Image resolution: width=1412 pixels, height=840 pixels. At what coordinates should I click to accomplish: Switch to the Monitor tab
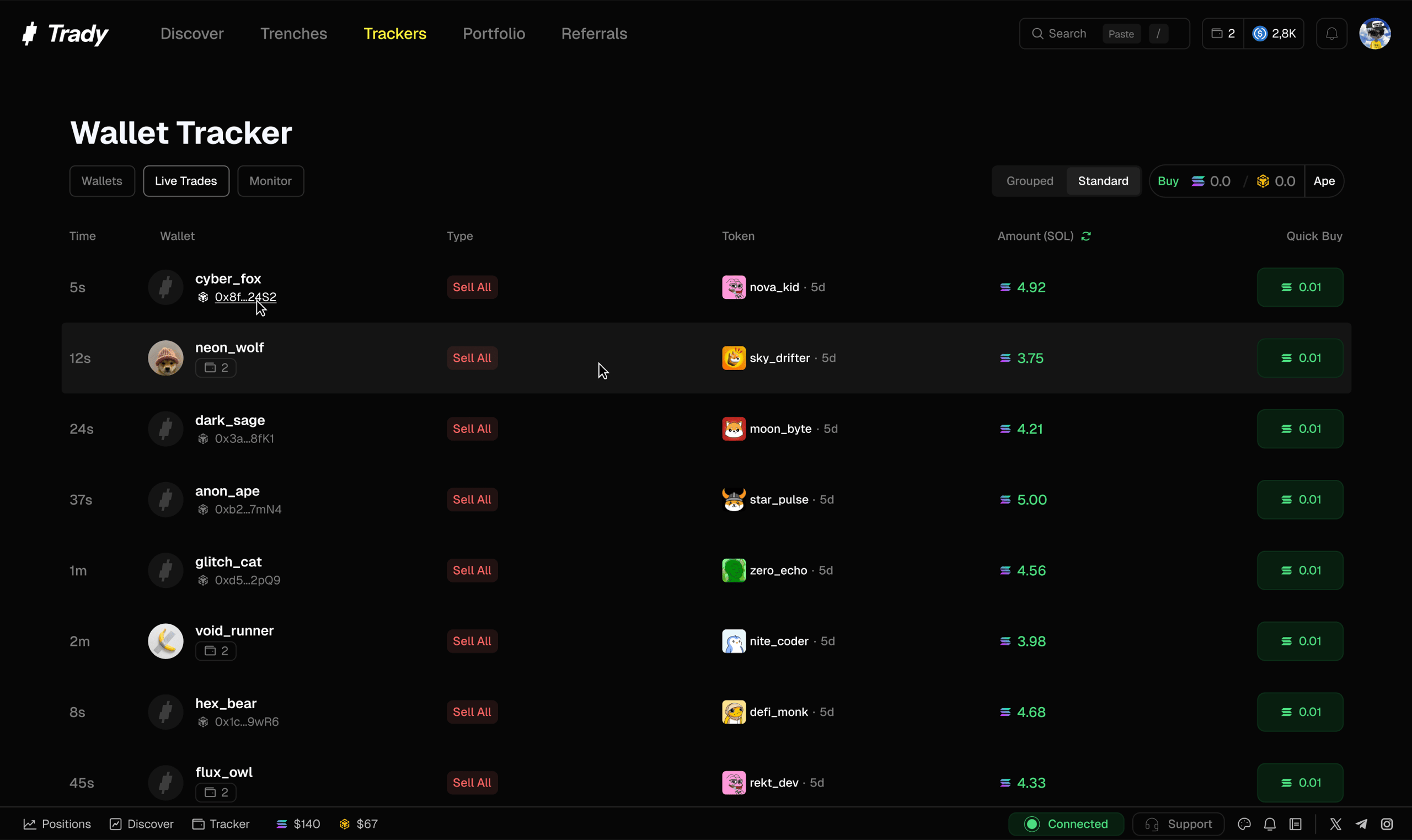click(x=270, y=181)
